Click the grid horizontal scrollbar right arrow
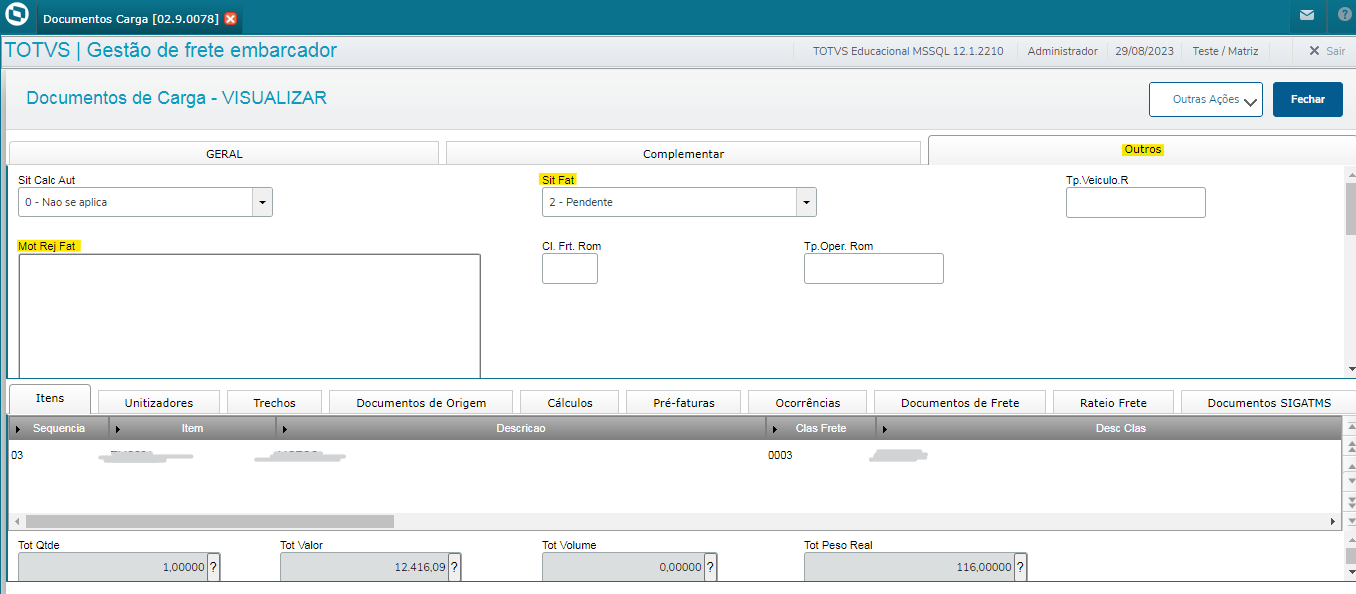Viewport: 1356px width, 594px height. [x=1333, y=521]
